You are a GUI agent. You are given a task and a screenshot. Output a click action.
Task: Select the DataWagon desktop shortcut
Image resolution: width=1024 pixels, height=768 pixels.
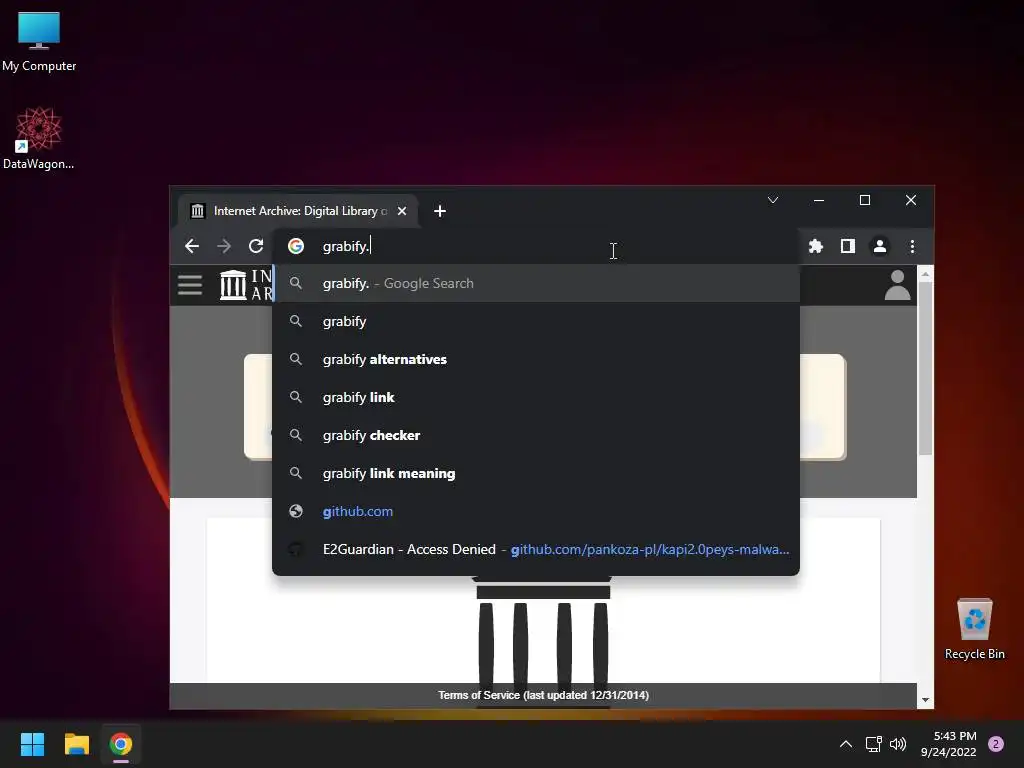39,138
